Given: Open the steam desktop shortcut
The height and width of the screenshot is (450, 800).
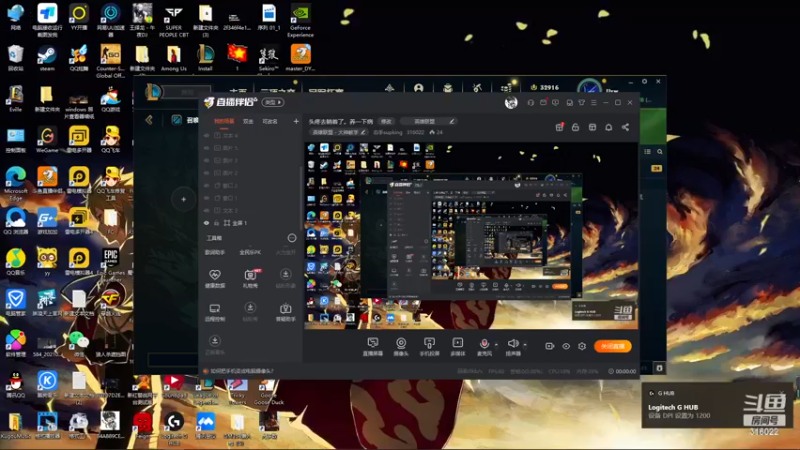Looking at the screenshot, I should 46,59.
